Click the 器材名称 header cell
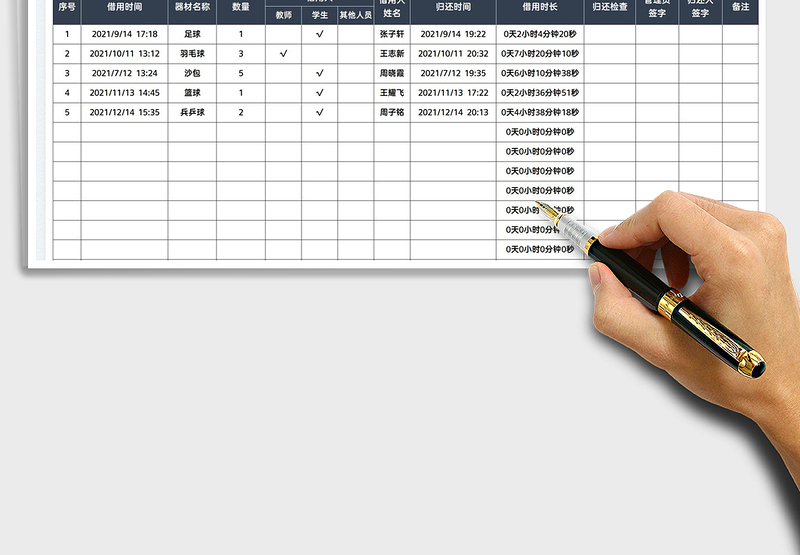800x555 pixels. click(192, 7)
